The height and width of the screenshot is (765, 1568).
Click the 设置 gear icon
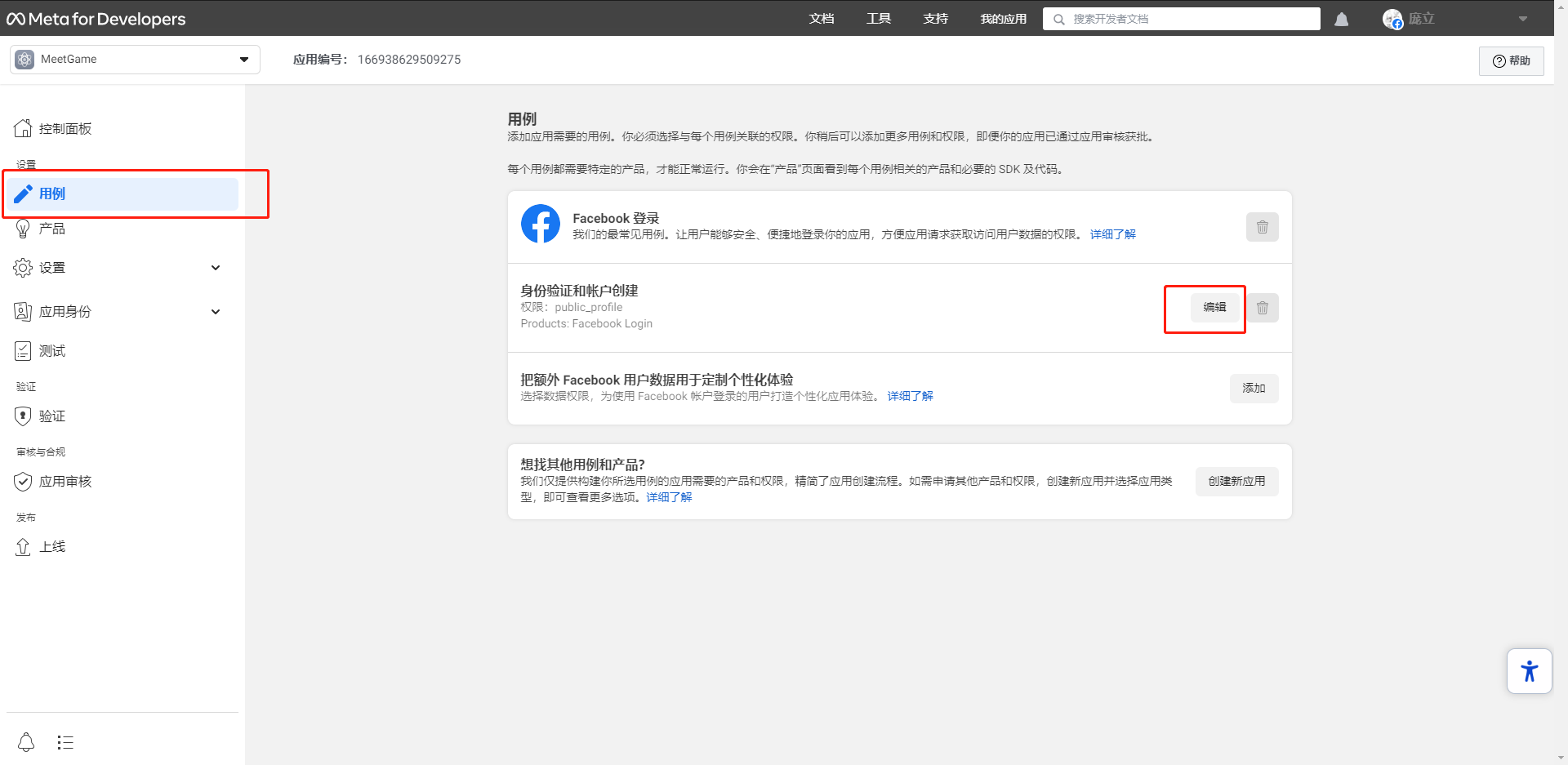[23, 268]
